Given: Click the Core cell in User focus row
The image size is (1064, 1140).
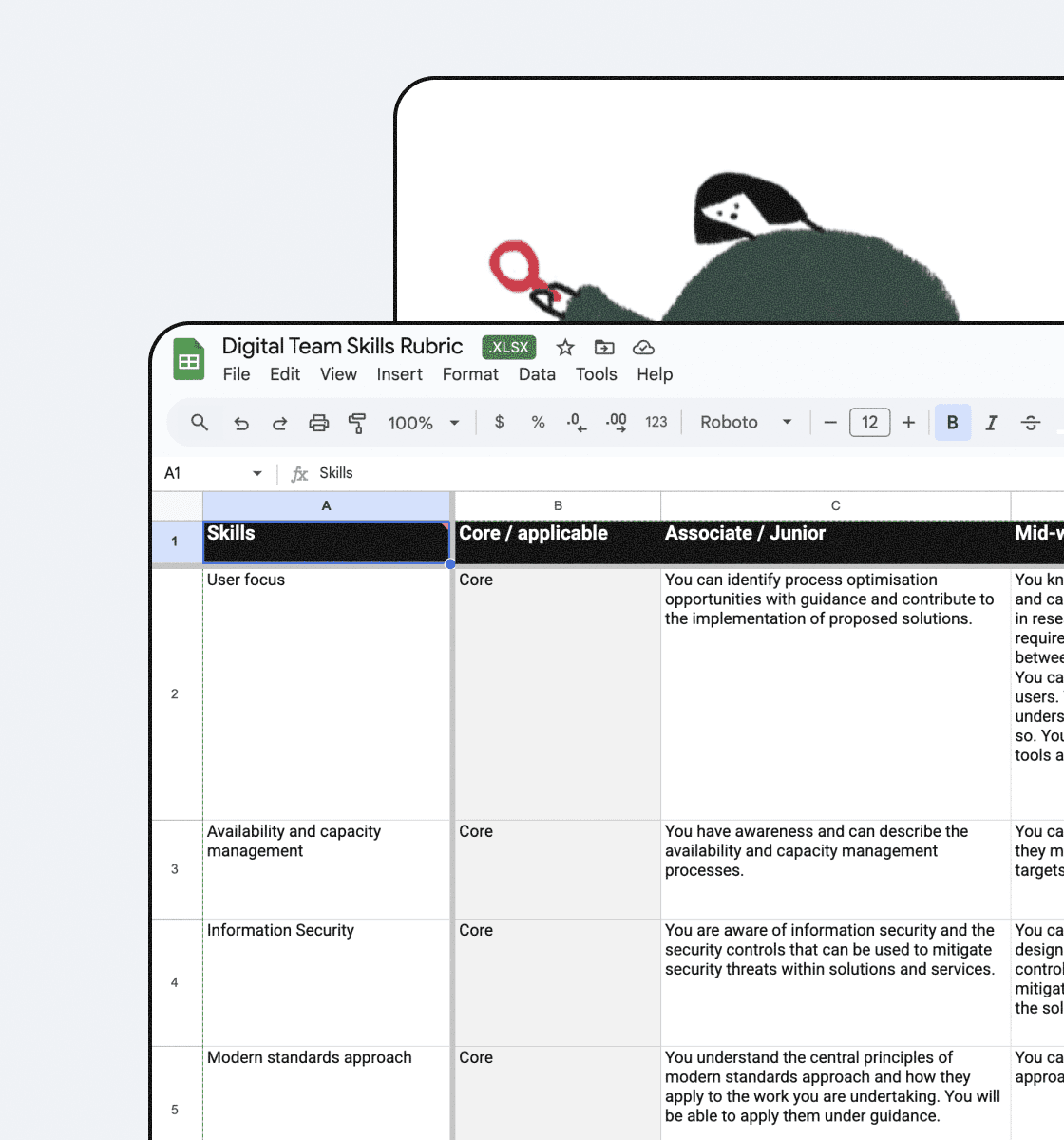Looking at the screenshot, I should [x=558, y=694].
